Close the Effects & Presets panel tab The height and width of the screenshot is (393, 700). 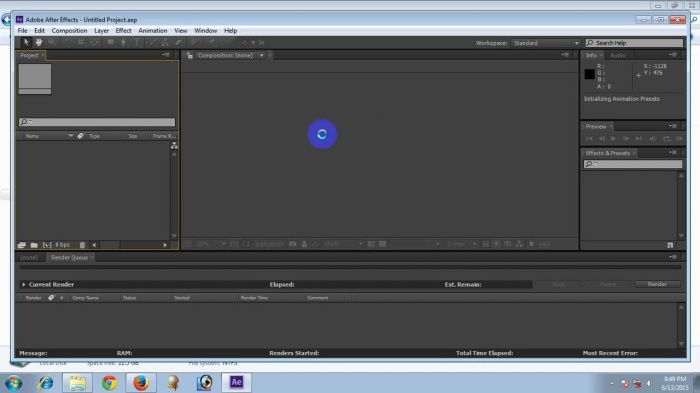click(634, 153)
